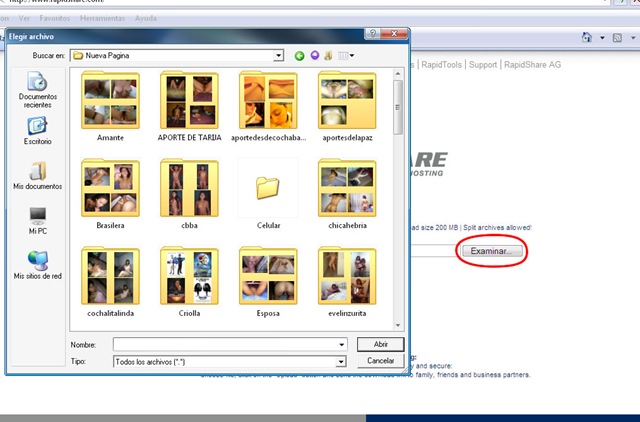This screenshot has width=640, height=422.
Task: Click the Abrir button
Action: tap(380, 344)
